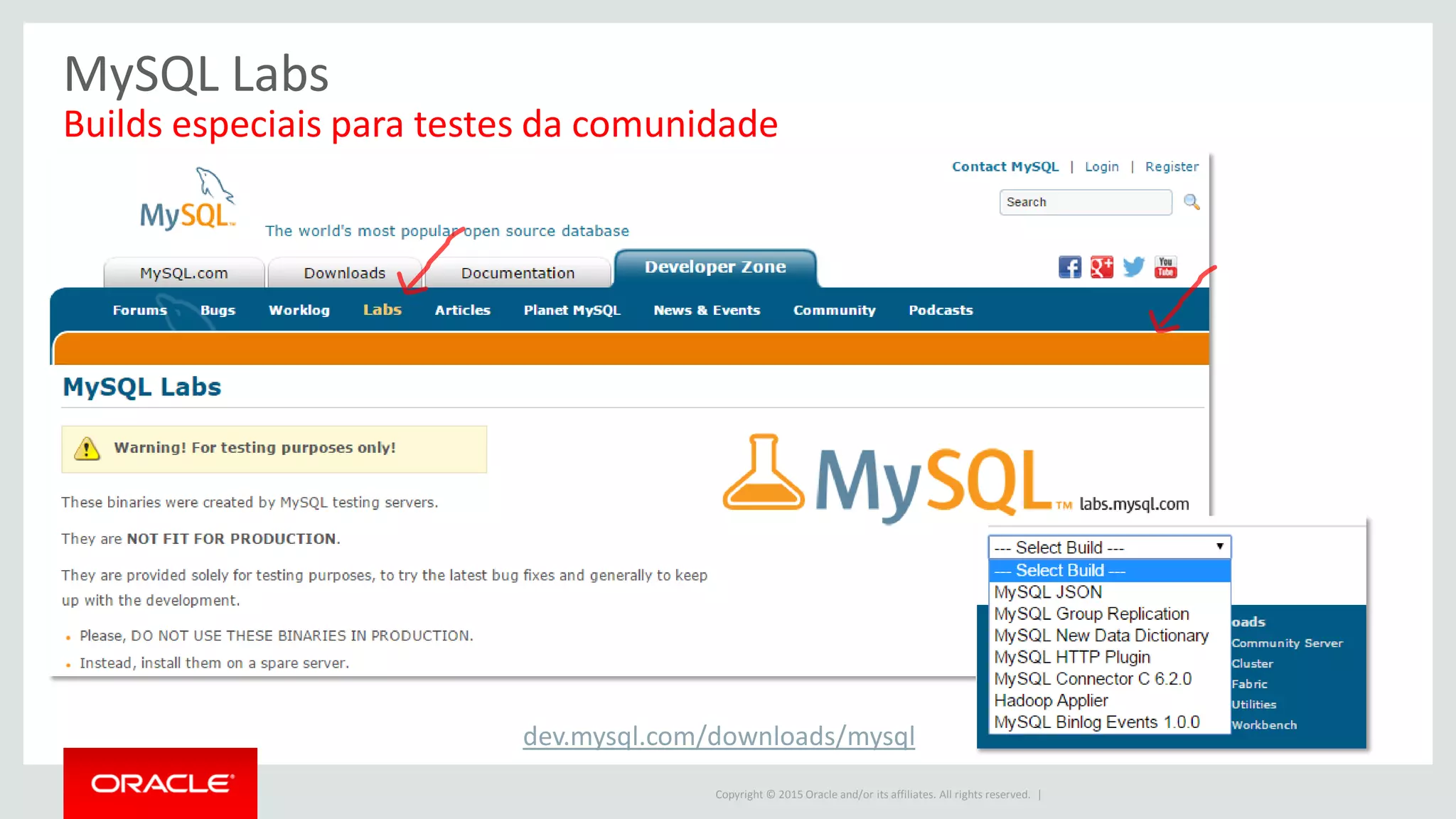The width and height of the screenshot is (1456, 819).
Task: Select MySQL Binlog Events 1.0.0 build
Action: click(x=1109, y=722)
